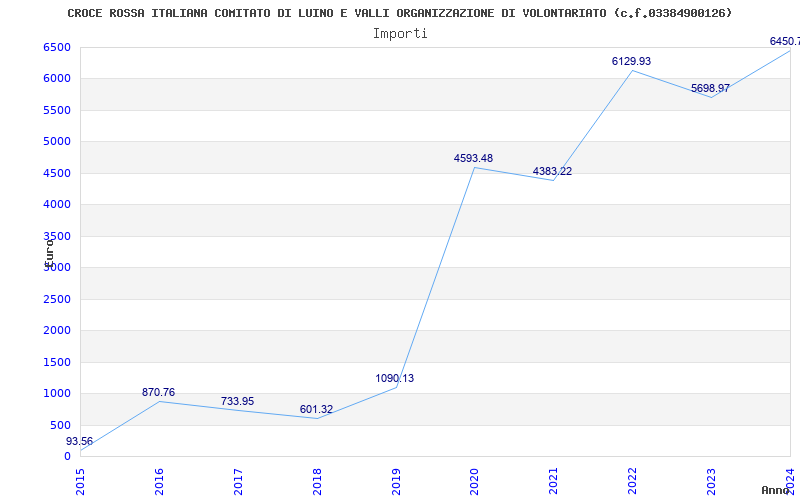The width and height of the screenshot is (800, 500).
Task: Select the 2023 year label
Action: click(x=711, y=482)
